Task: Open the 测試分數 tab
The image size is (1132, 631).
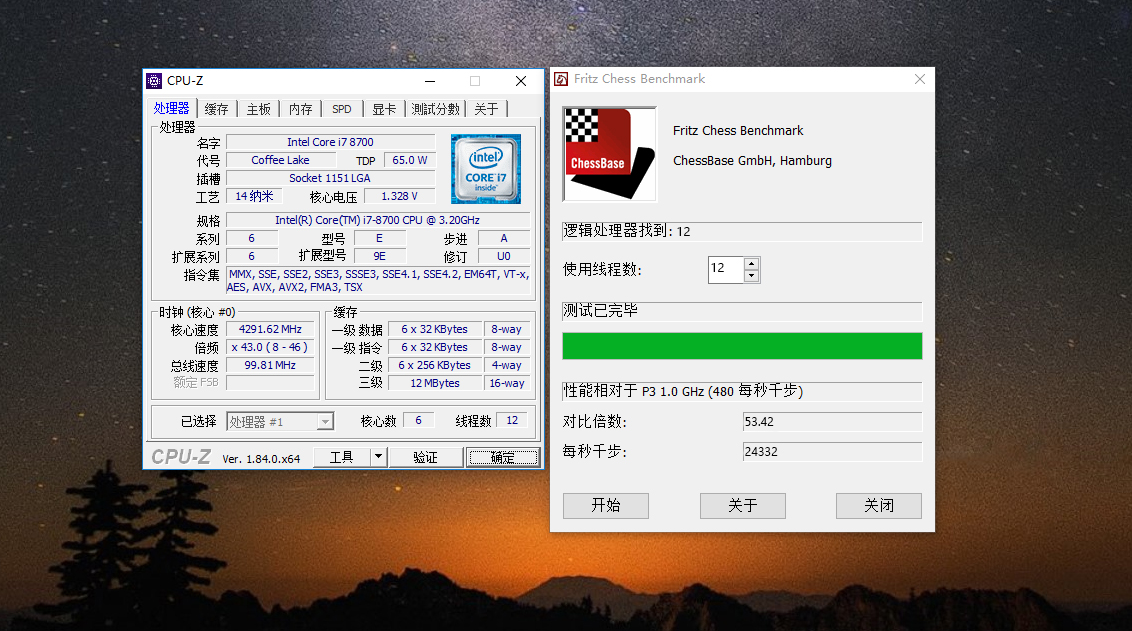Action: coord(435,109)
